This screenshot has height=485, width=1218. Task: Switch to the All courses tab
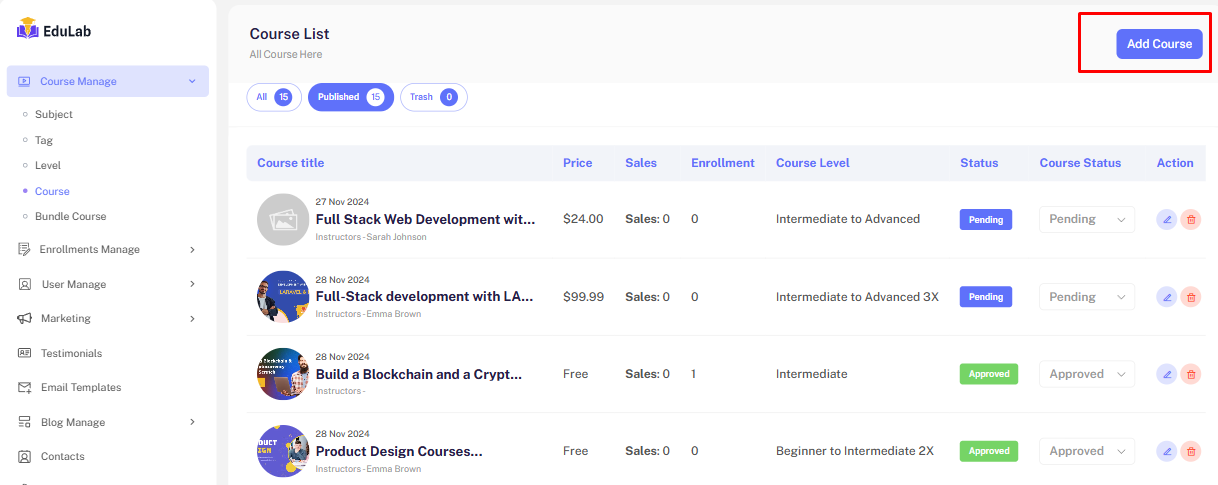pos(273,97)
